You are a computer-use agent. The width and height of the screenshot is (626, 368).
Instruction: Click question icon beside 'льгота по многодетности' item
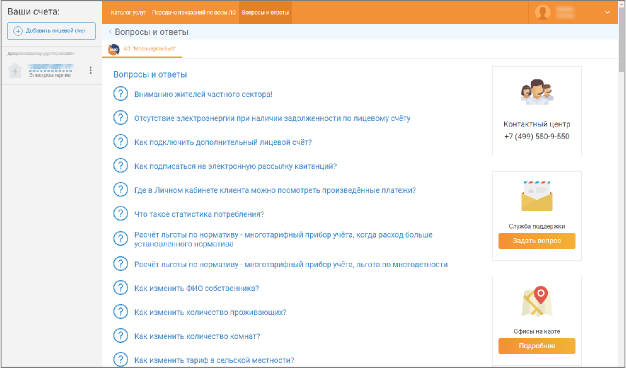point(121,264)
